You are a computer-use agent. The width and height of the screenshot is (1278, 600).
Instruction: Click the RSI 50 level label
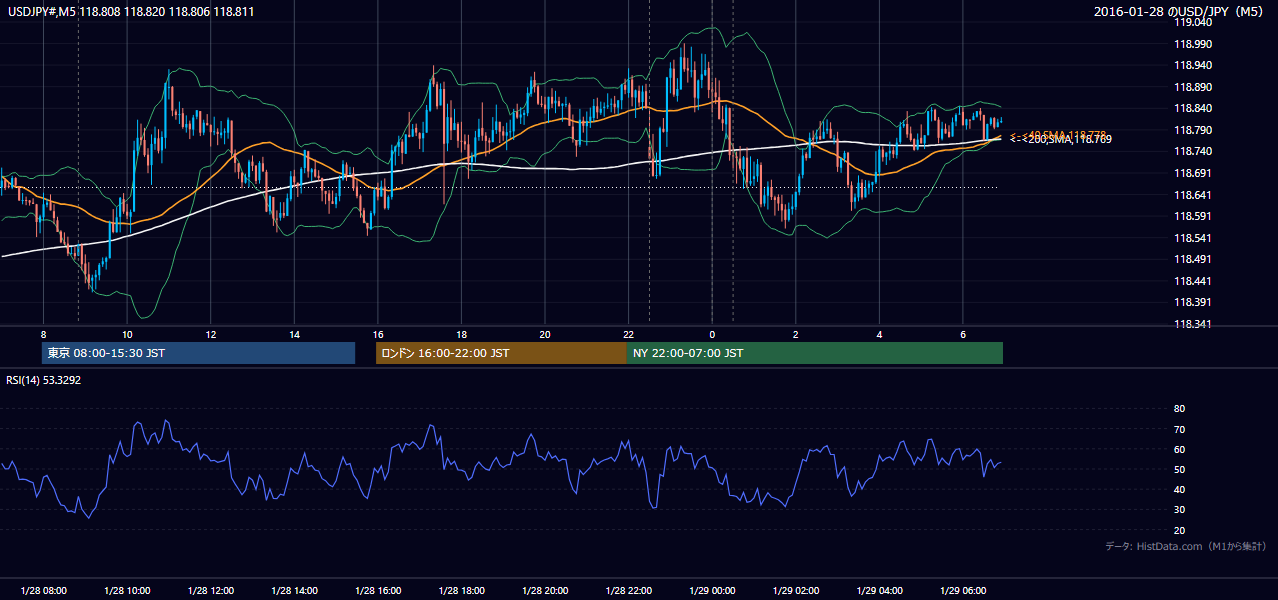1179,469
